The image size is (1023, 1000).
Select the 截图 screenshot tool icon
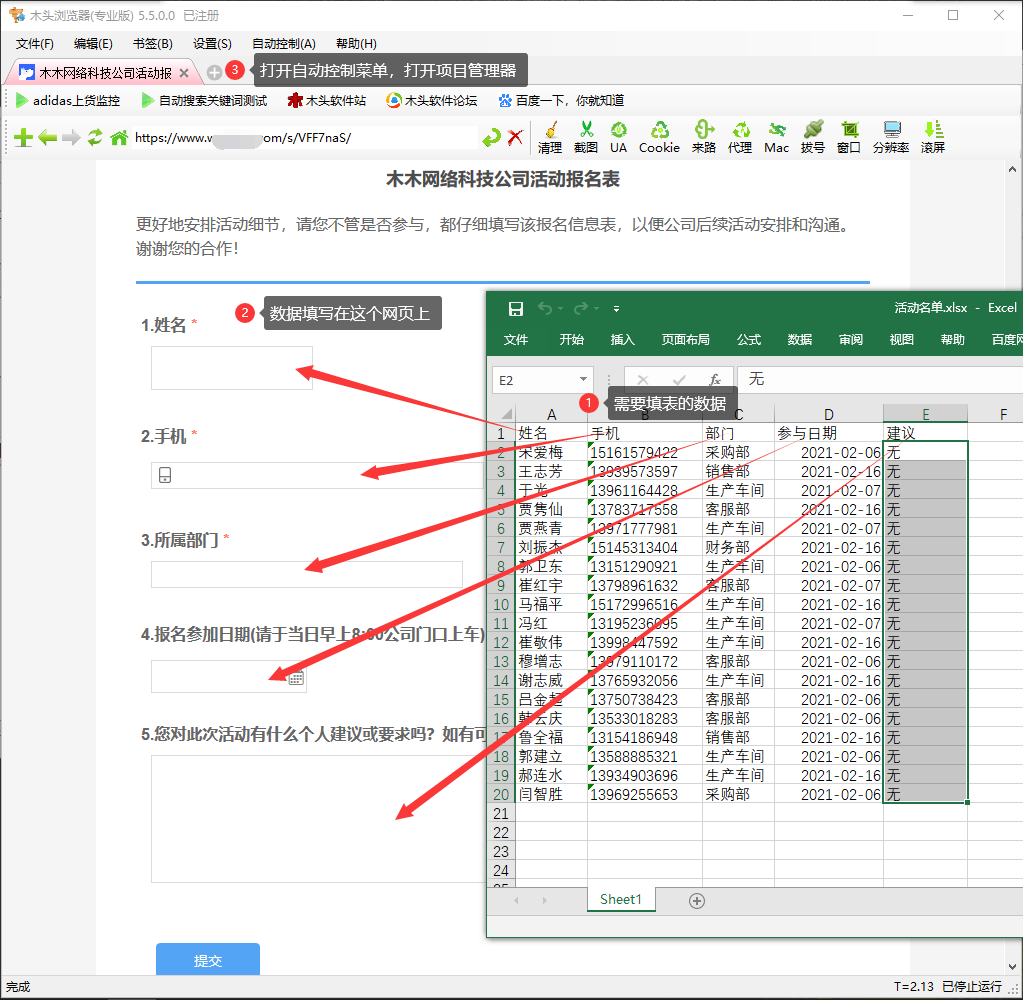586,137
